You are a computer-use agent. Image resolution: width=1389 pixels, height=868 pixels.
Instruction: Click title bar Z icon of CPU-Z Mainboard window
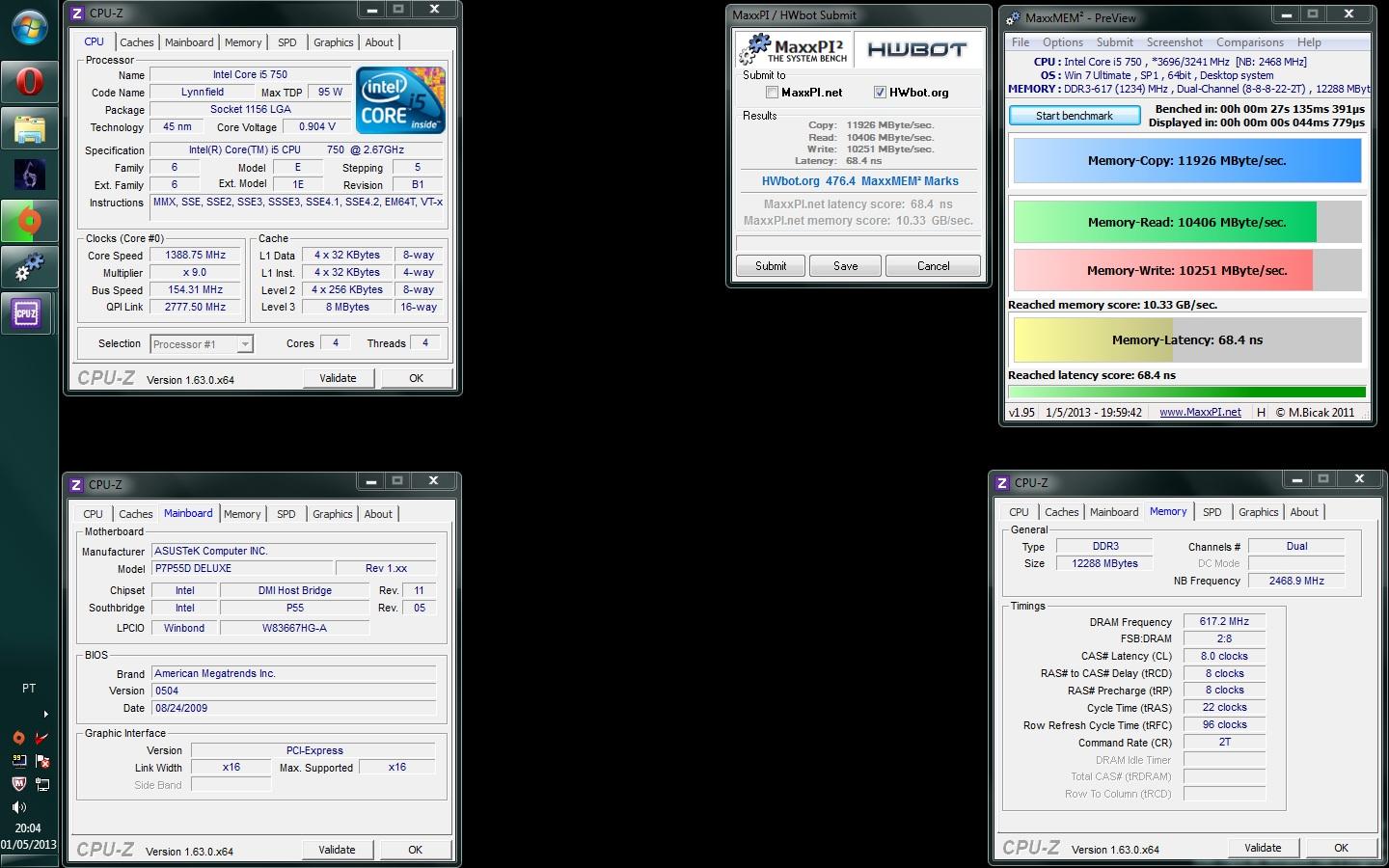[77, 485]
